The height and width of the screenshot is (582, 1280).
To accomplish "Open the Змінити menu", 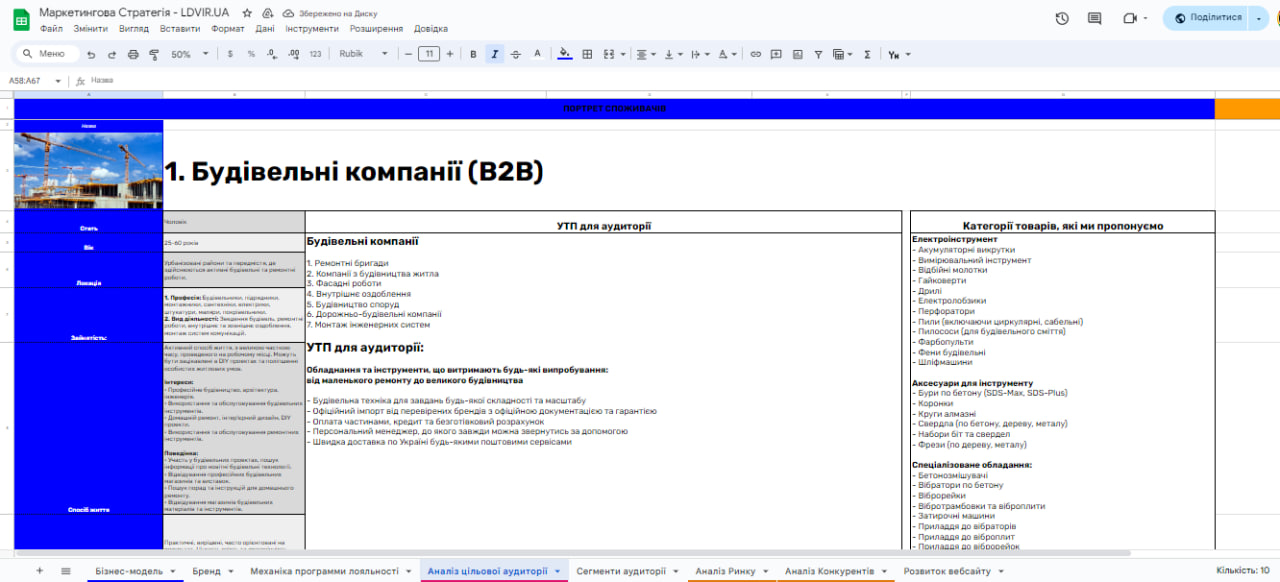I will [x=91, y=29].
